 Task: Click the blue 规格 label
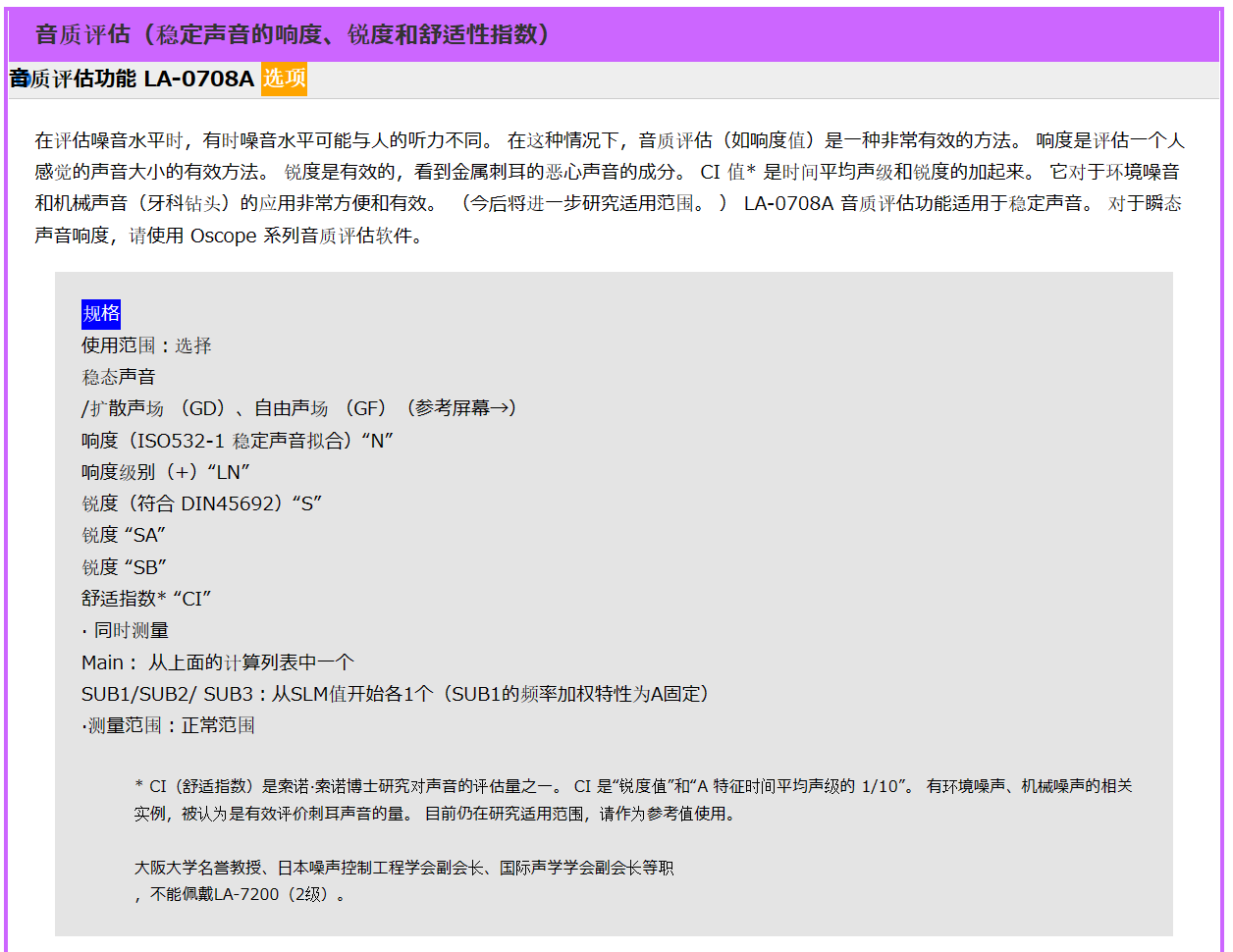coord(101,313)
